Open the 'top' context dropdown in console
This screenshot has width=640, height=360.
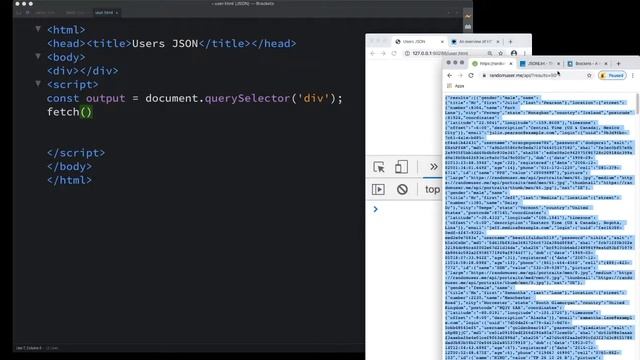pyautogui.click(x=432, y=189)
